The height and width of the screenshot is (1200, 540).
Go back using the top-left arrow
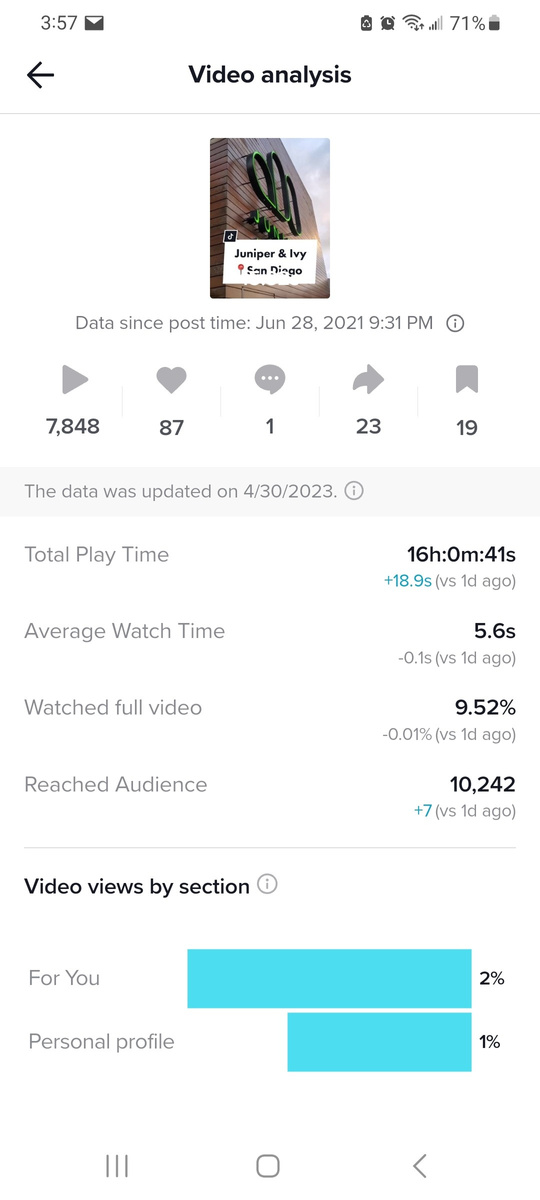pyautogui.click(x=40, y=75)
